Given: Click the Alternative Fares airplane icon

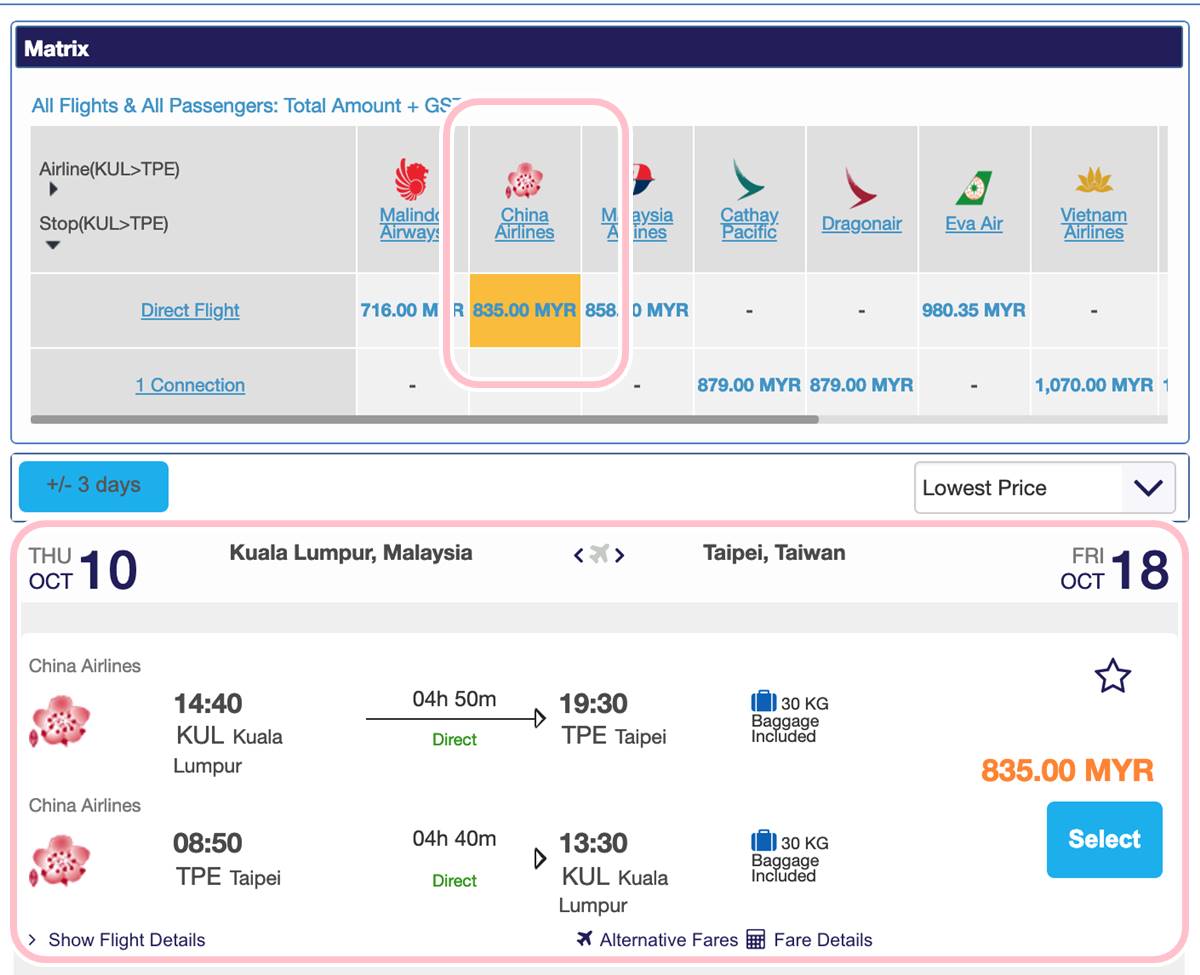Looking at the screenshot, I should point(585,939).
